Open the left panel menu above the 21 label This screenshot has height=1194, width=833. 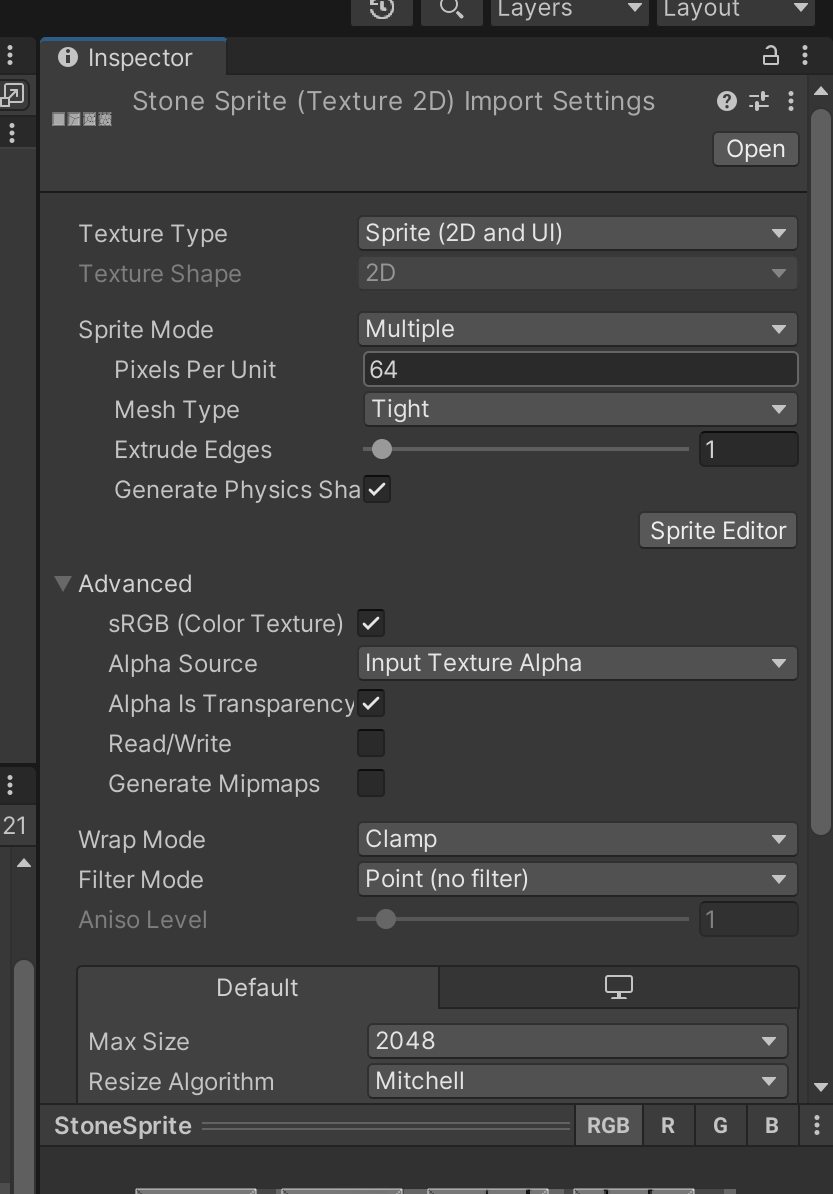pos(10,784)
